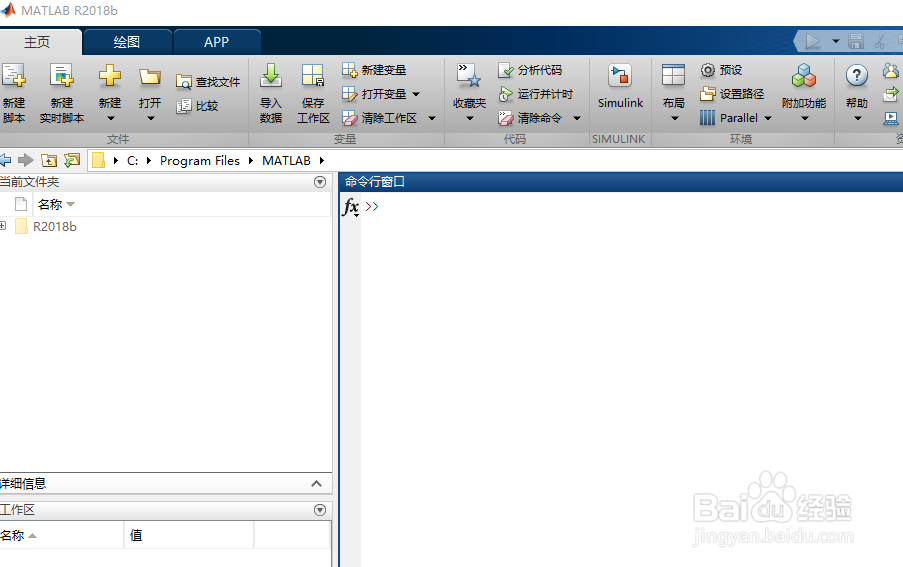The height and width of the screenshot is (567, 903).
Task: Click the 新建实时脚本 (New Live Script) icon
Action: (62, 75)
